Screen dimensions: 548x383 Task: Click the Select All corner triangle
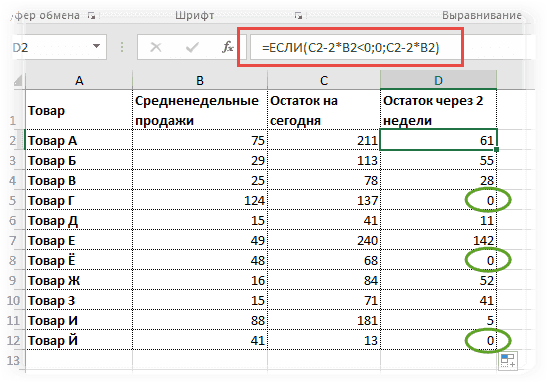pos(19,81)
